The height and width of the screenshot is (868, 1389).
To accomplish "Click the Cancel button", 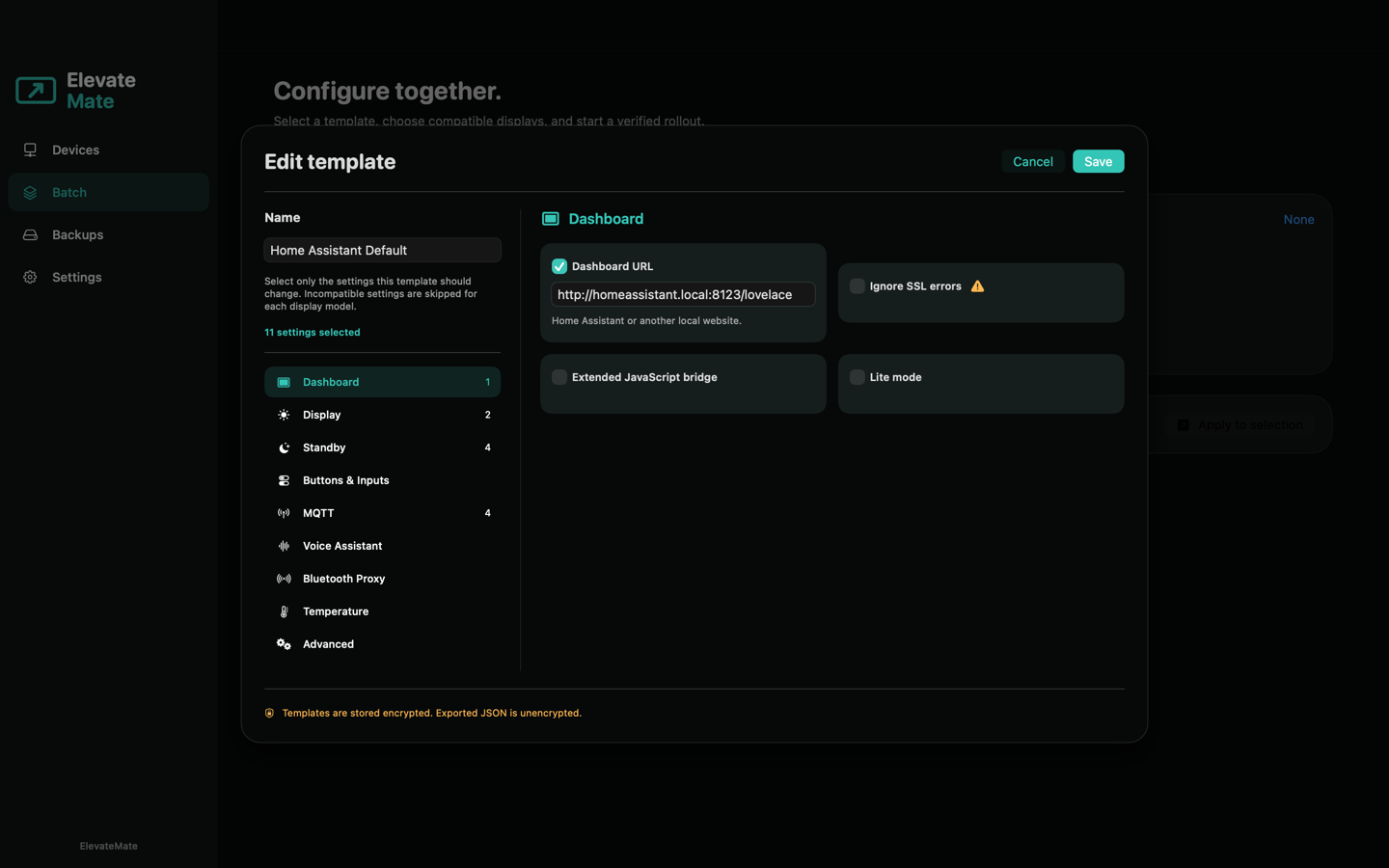I will coord(1032,161).
